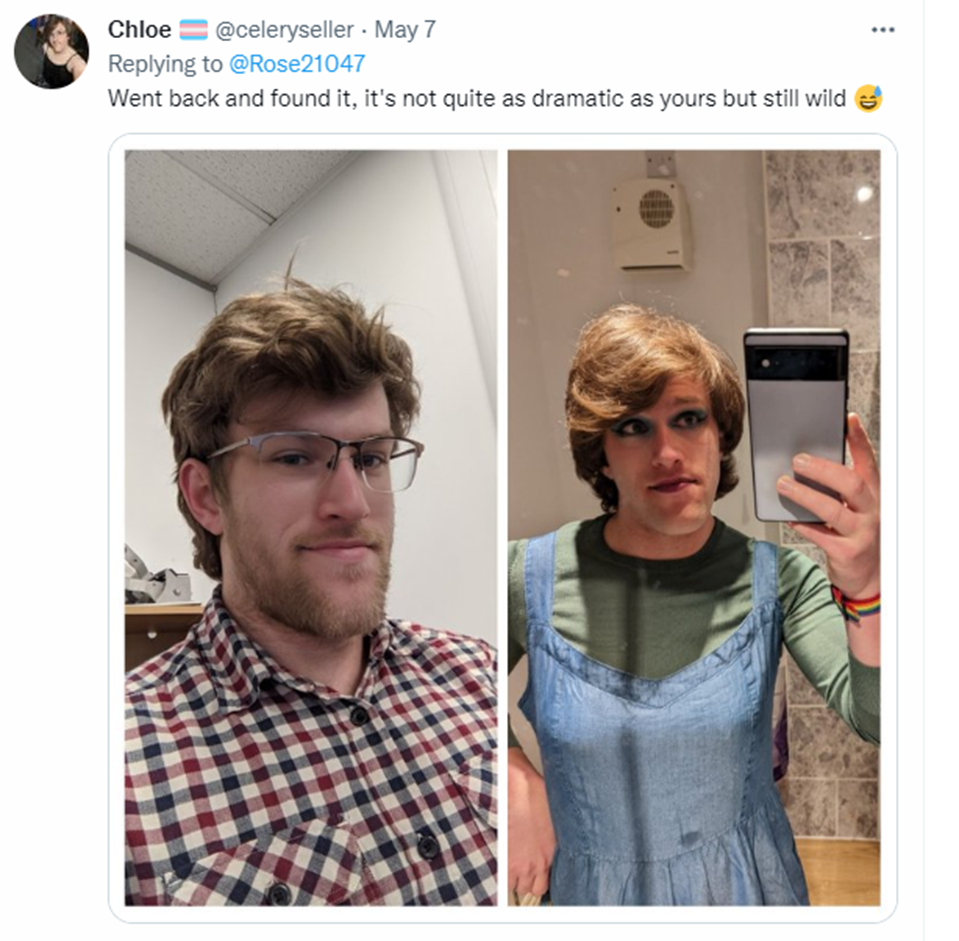Image resolution: width=959 pixels, height=941 pixels.
Task: Click the wall fan heater in right photo
Action: coord(653,225)
